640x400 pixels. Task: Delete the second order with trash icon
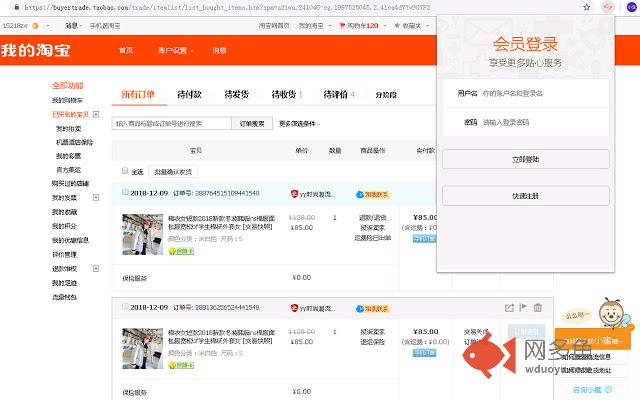click(x=538, y=308)
